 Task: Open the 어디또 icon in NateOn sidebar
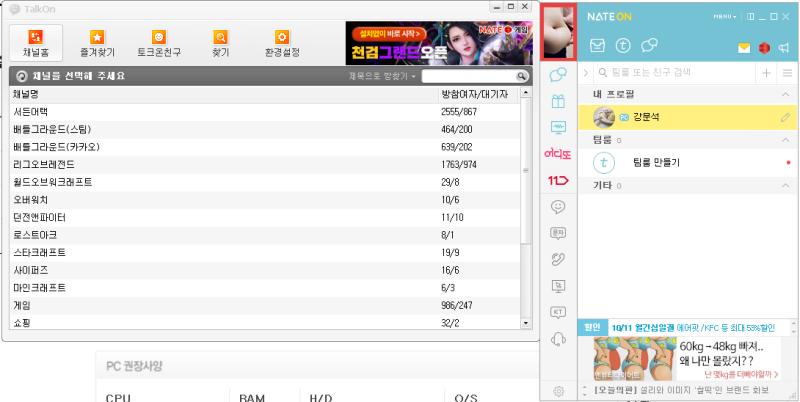[x=558, y=154]
